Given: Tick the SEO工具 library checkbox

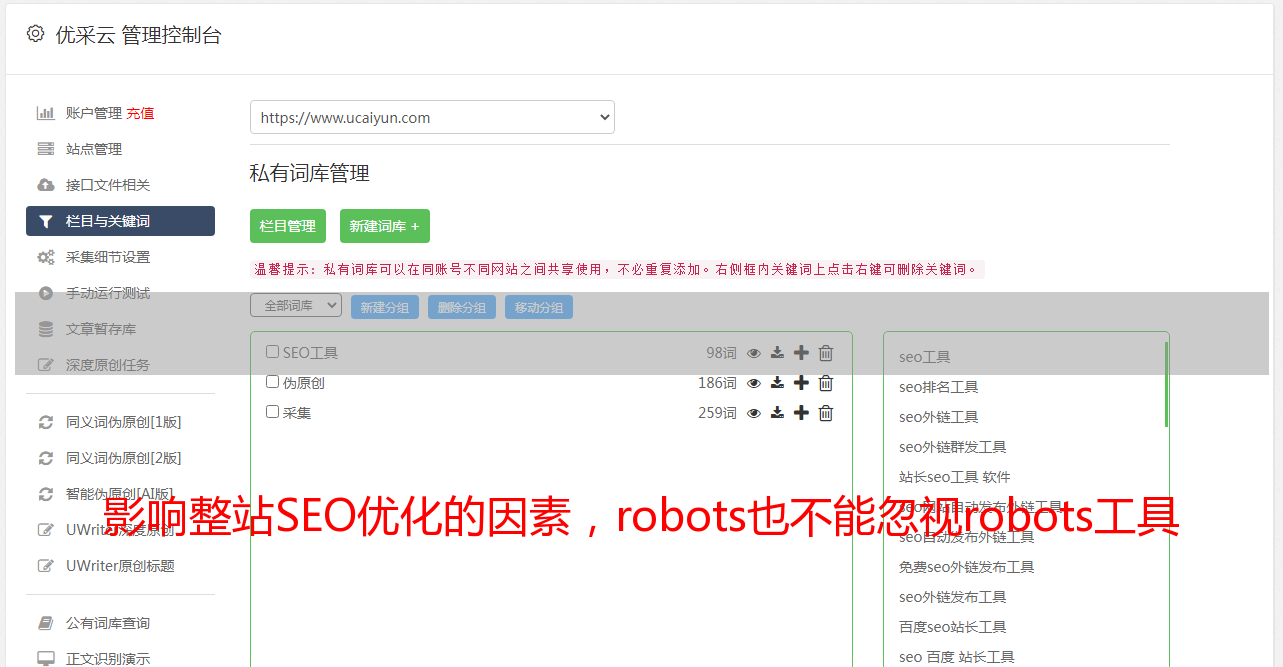Looking at the screenshot, I should (x=272, y=352).
